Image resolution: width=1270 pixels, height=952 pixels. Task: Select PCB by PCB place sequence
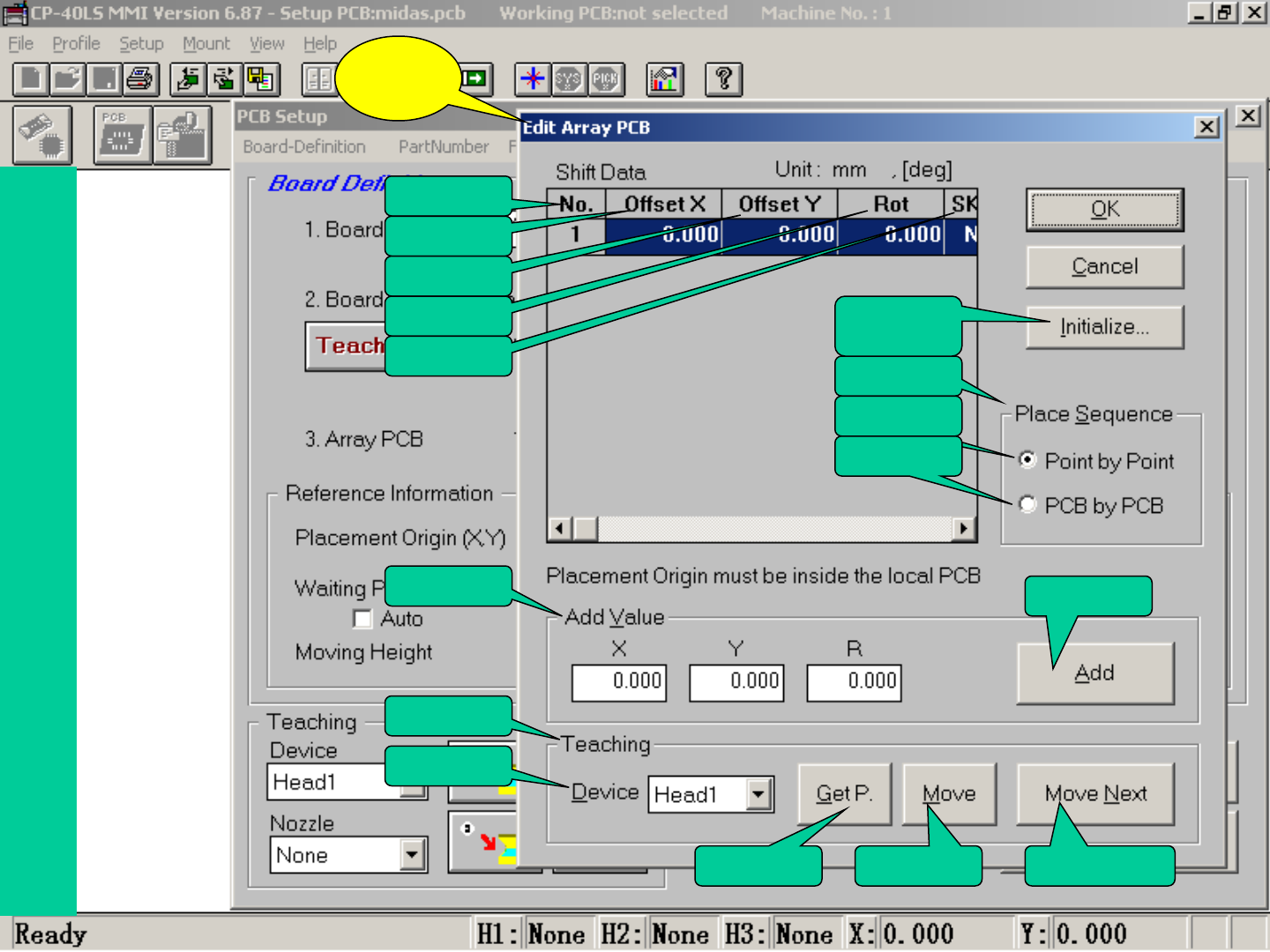pyautogui.click(x=1027, y=504)
